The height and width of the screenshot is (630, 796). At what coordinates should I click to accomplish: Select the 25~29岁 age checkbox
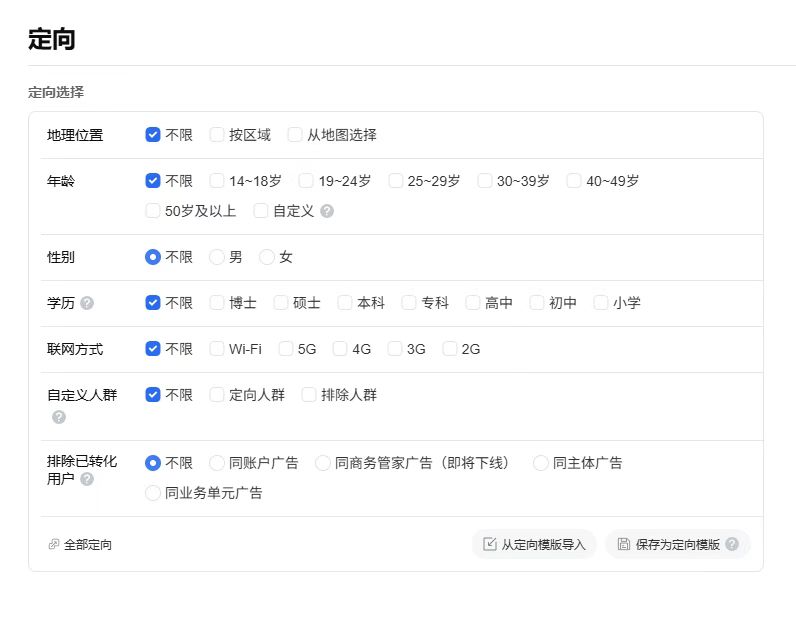pos(395,181)
